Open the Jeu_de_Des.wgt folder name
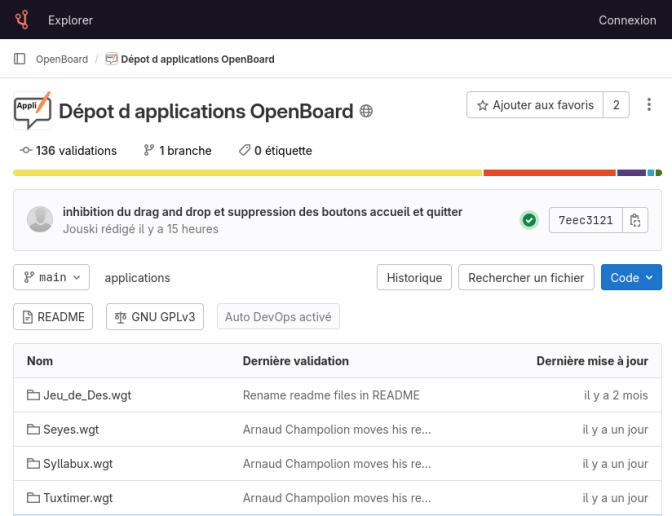This screenshot has height=516, width=672. pos(87,395)
